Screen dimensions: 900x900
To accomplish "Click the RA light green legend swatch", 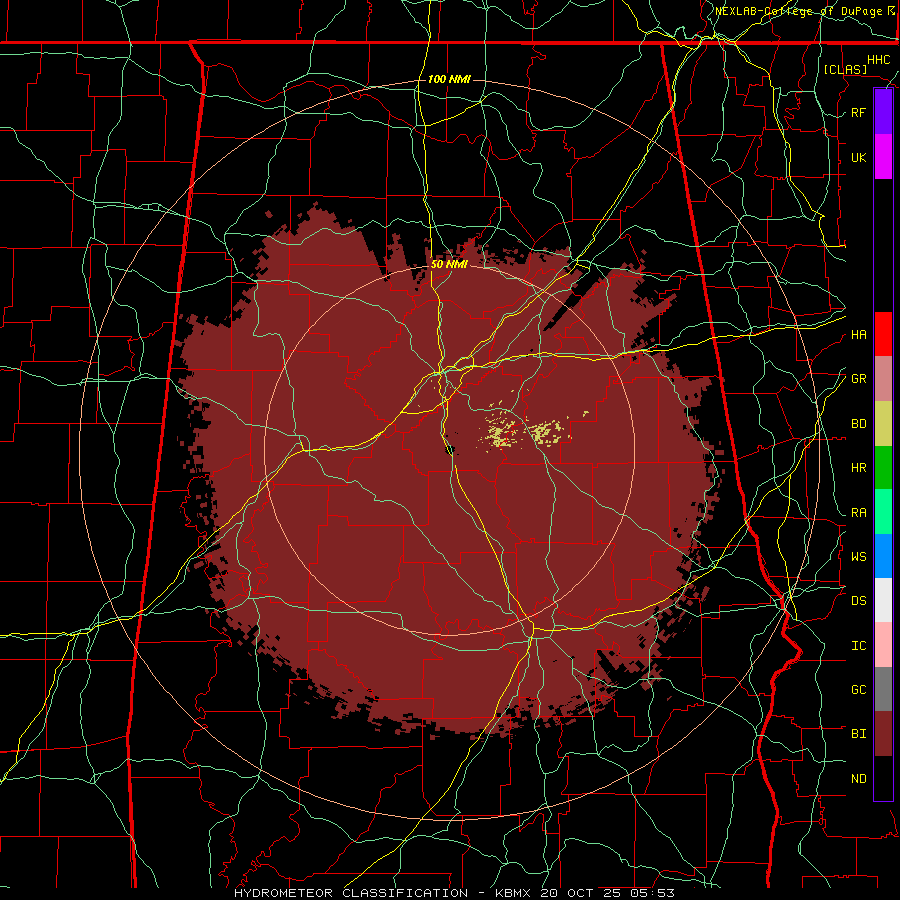I will tap(883, 512).
